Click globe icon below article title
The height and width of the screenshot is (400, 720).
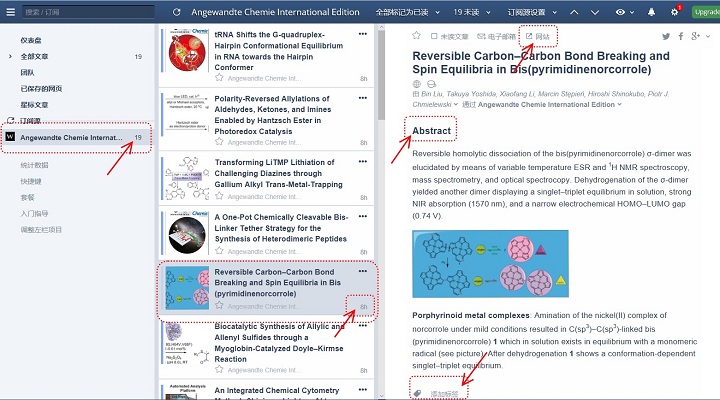pos(417,84)
